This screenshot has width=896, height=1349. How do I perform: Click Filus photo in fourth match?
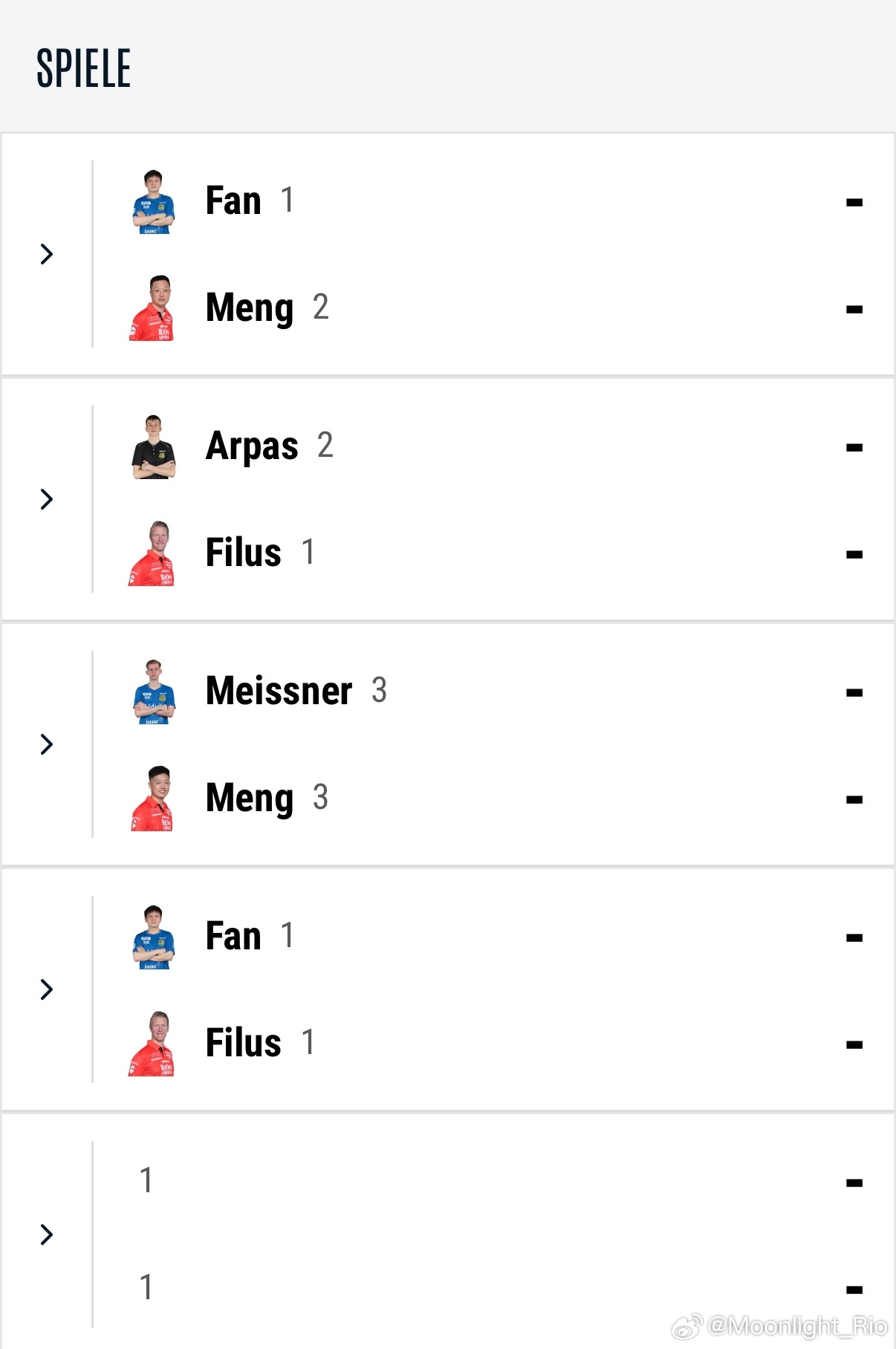click(x=152, y=1044)
